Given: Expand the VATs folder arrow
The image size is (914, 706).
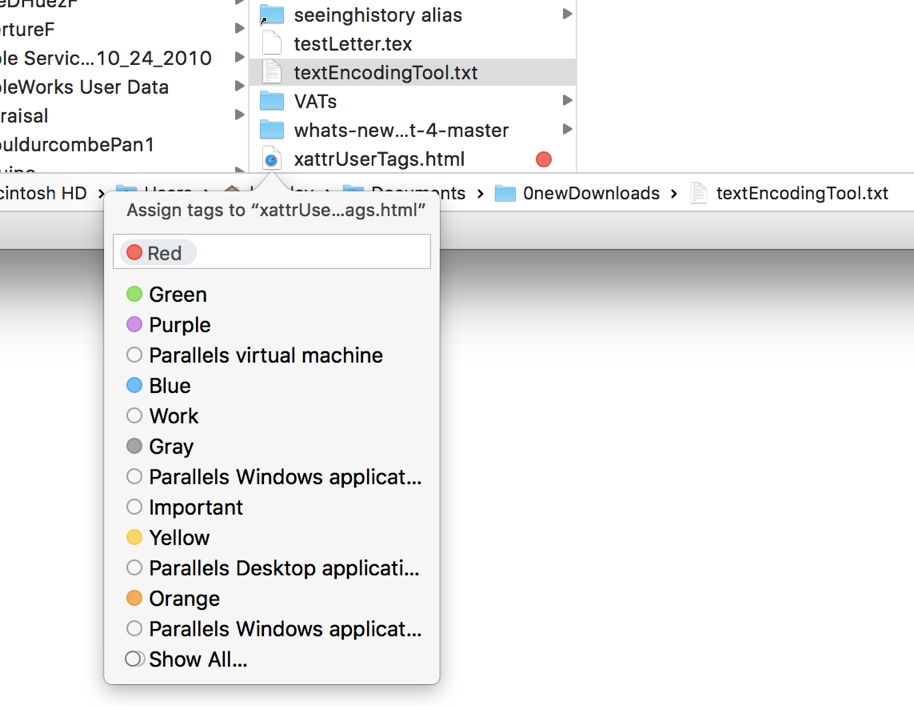Looking at the screenshot, I should coord(567,101).
